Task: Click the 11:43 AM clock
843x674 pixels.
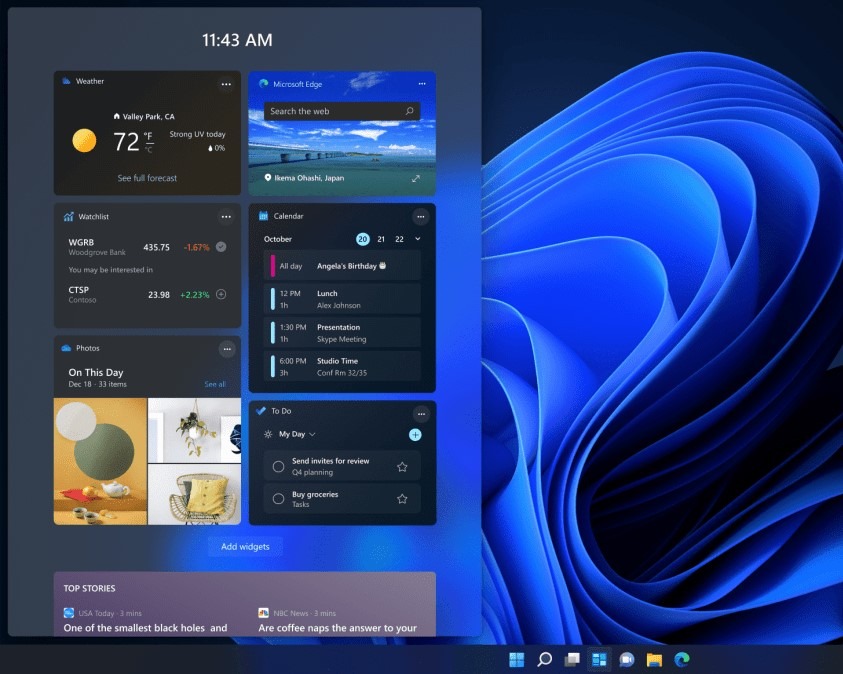Action: pyautogui.click(x=237, y=40)
